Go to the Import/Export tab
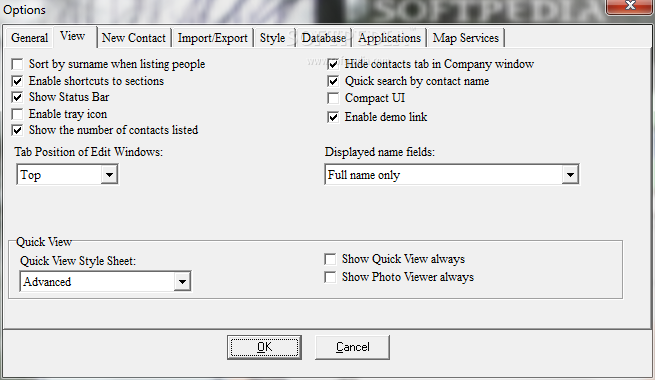This screenshot has width=655, height=380. 213,38
